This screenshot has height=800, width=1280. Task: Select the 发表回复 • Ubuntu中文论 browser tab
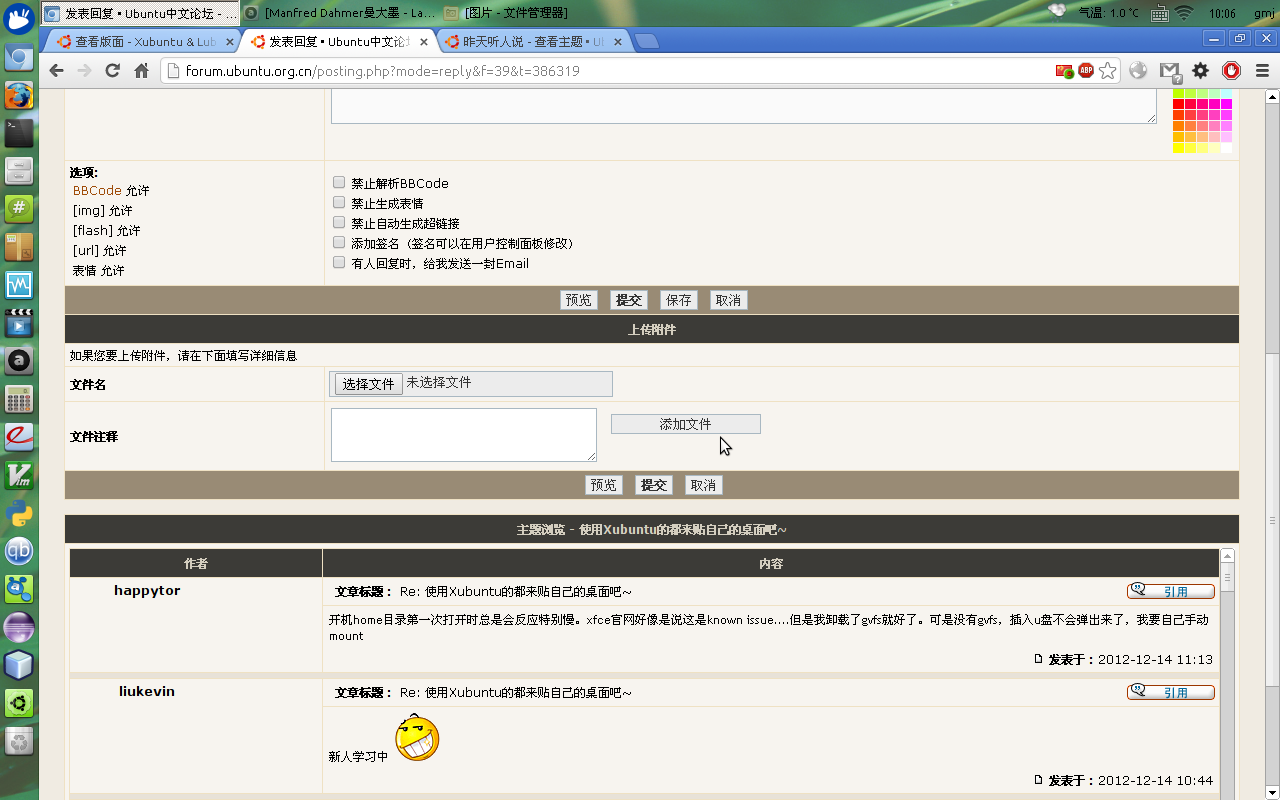pos(339,42)
